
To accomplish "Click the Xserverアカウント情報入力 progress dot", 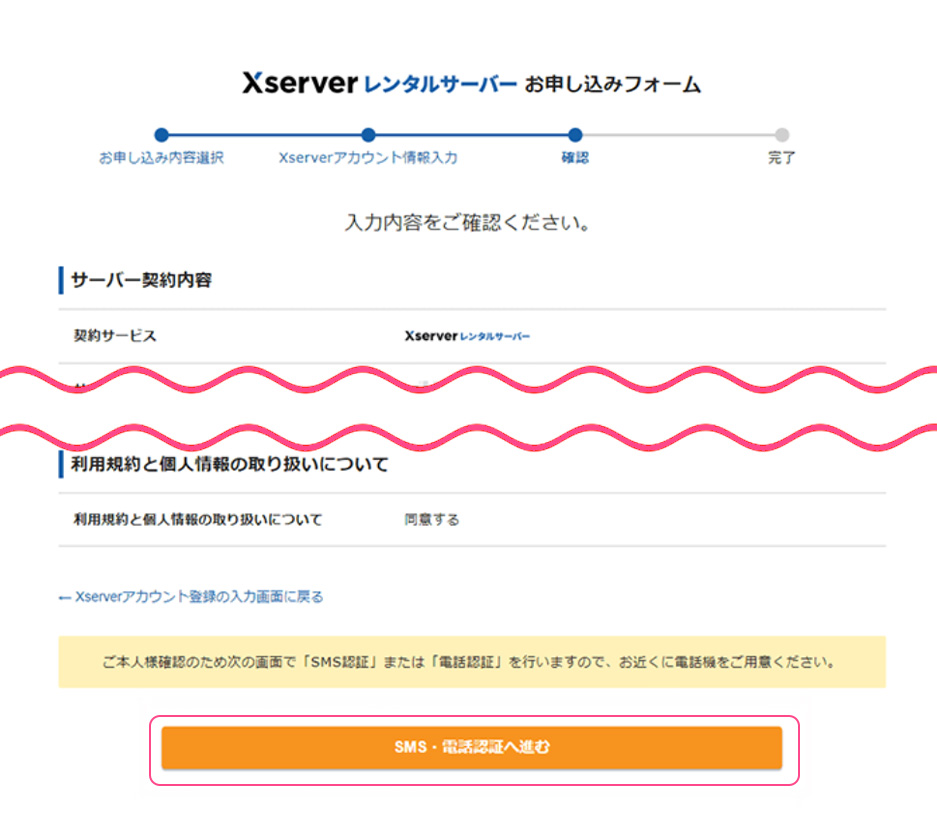I will (369, 135).
